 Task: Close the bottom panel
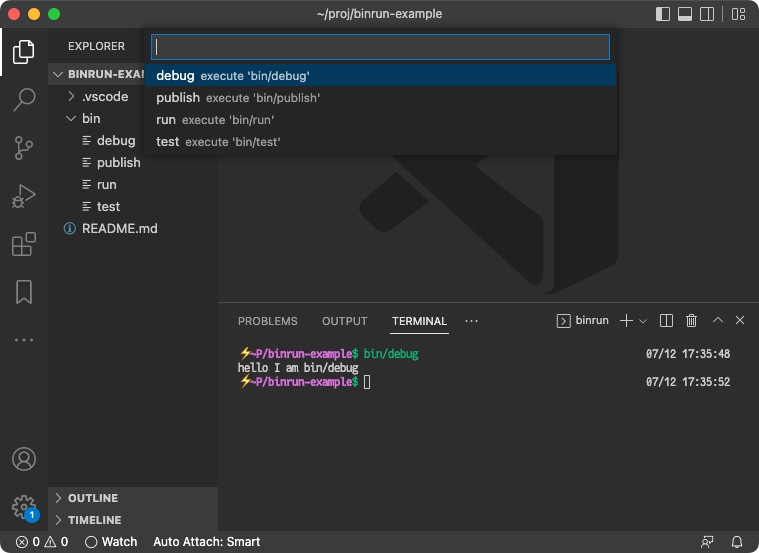tap(740, 320)
